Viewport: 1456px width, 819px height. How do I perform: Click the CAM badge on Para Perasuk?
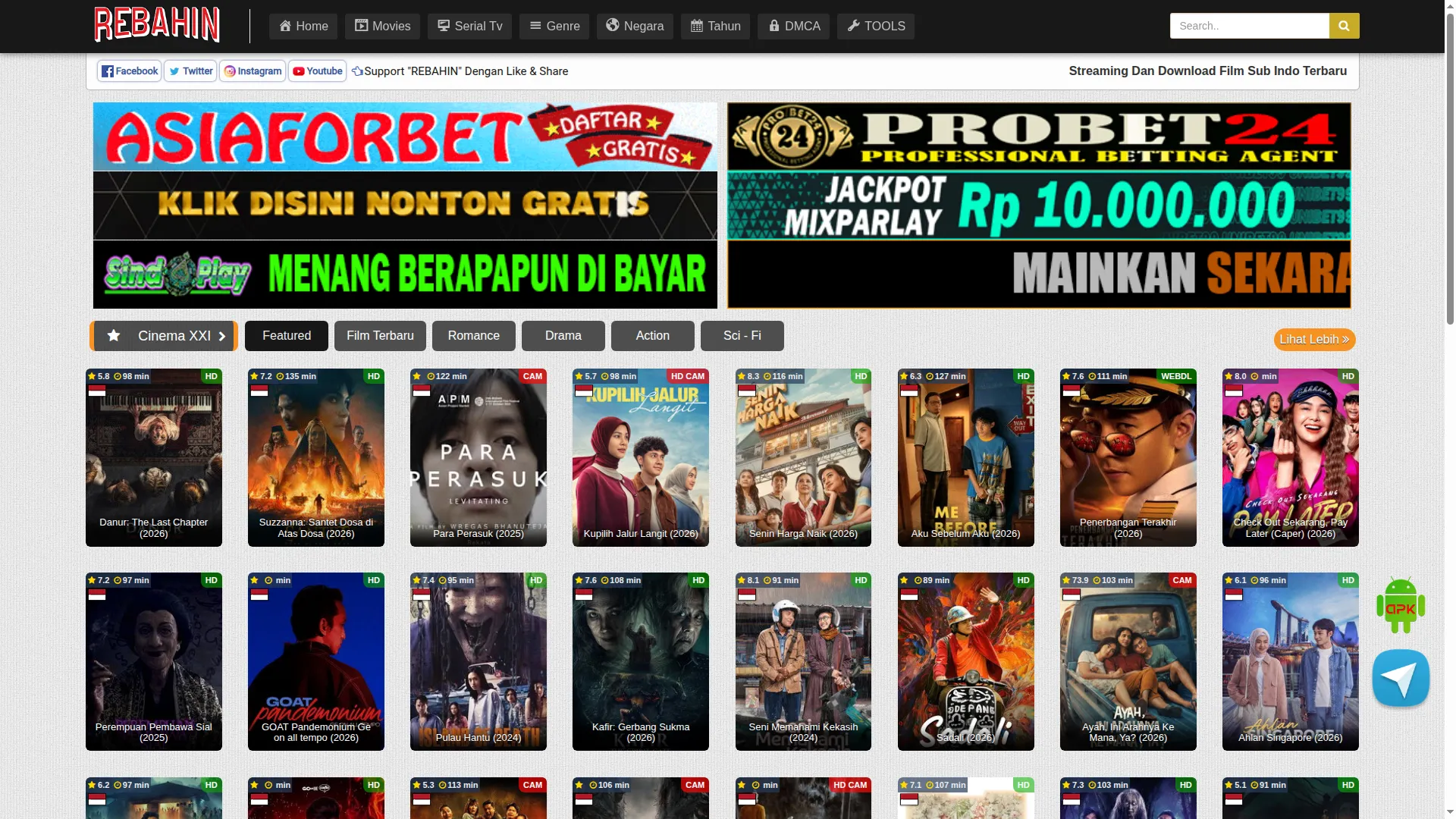point(532,376)
